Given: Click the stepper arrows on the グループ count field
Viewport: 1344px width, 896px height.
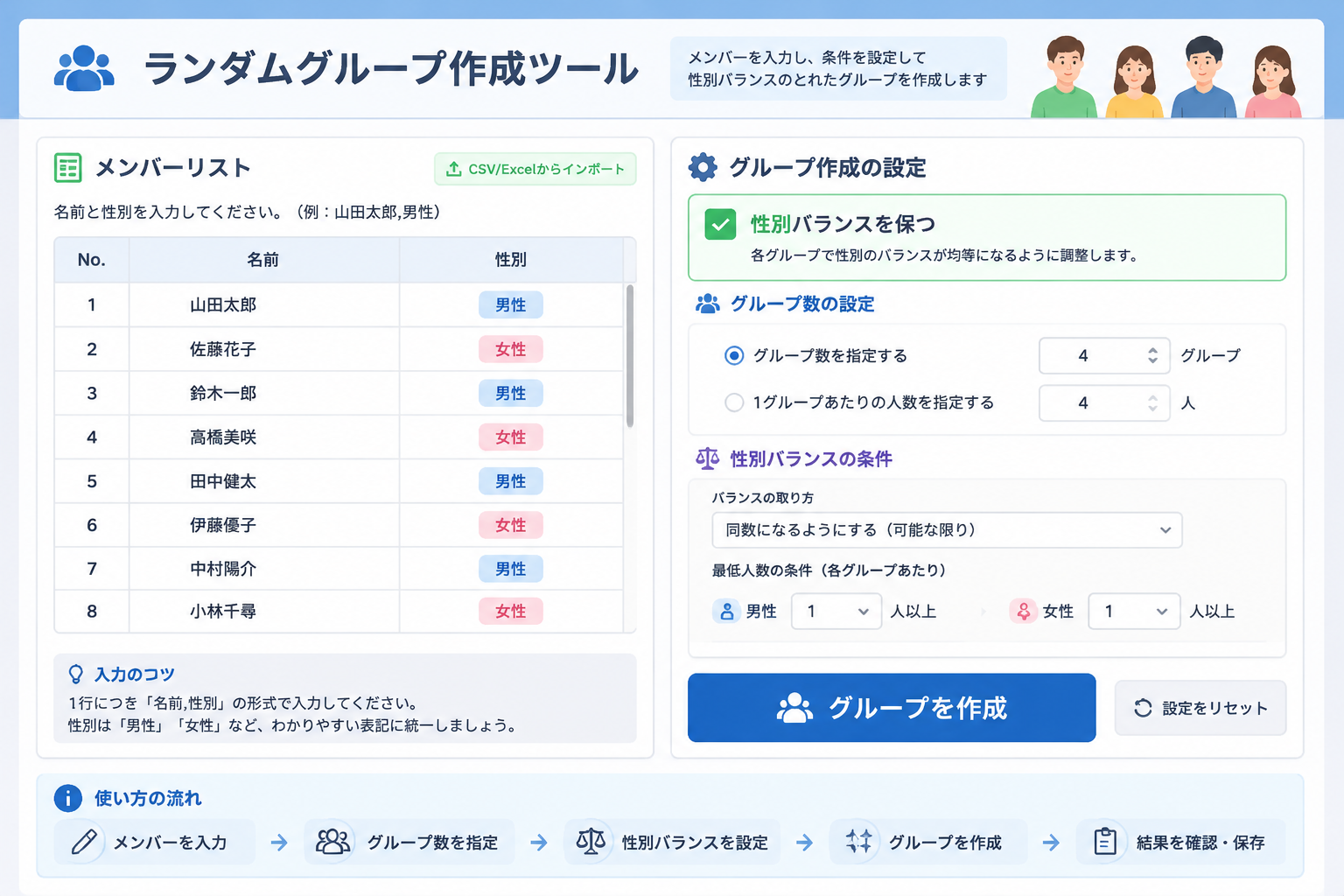Looking at the screenshot, I should (1152, 355).
